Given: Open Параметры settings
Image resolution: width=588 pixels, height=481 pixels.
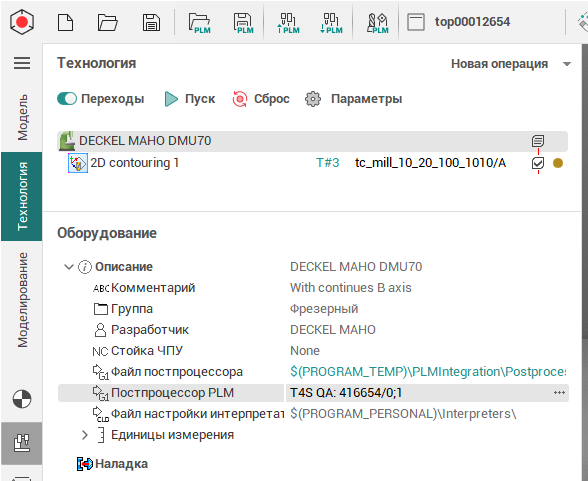Looking at the screenshot, I should (x=353, y=99).
